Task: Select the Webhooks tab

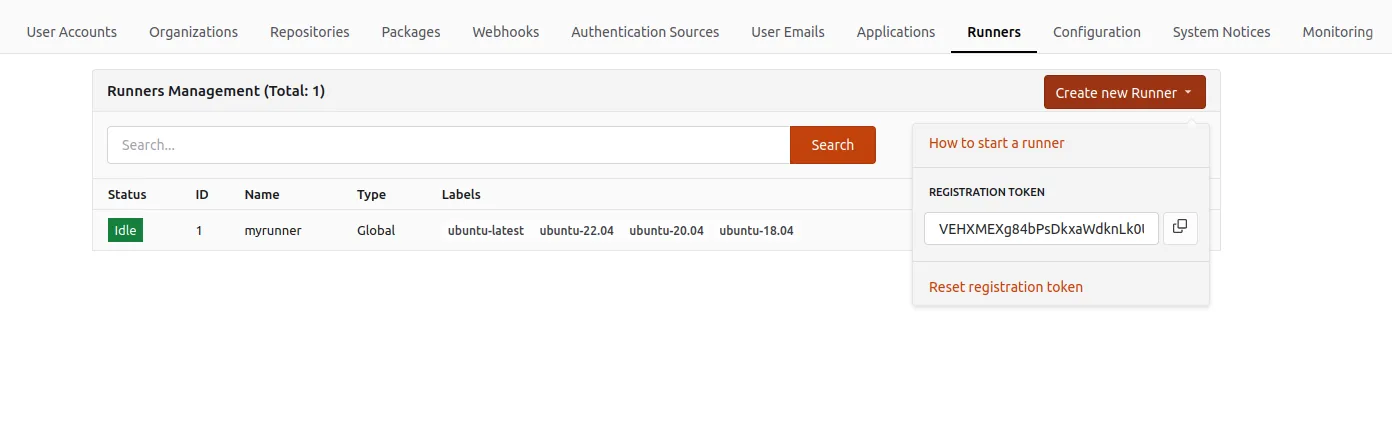Action: pyautogui.click(x=506, y=32)
